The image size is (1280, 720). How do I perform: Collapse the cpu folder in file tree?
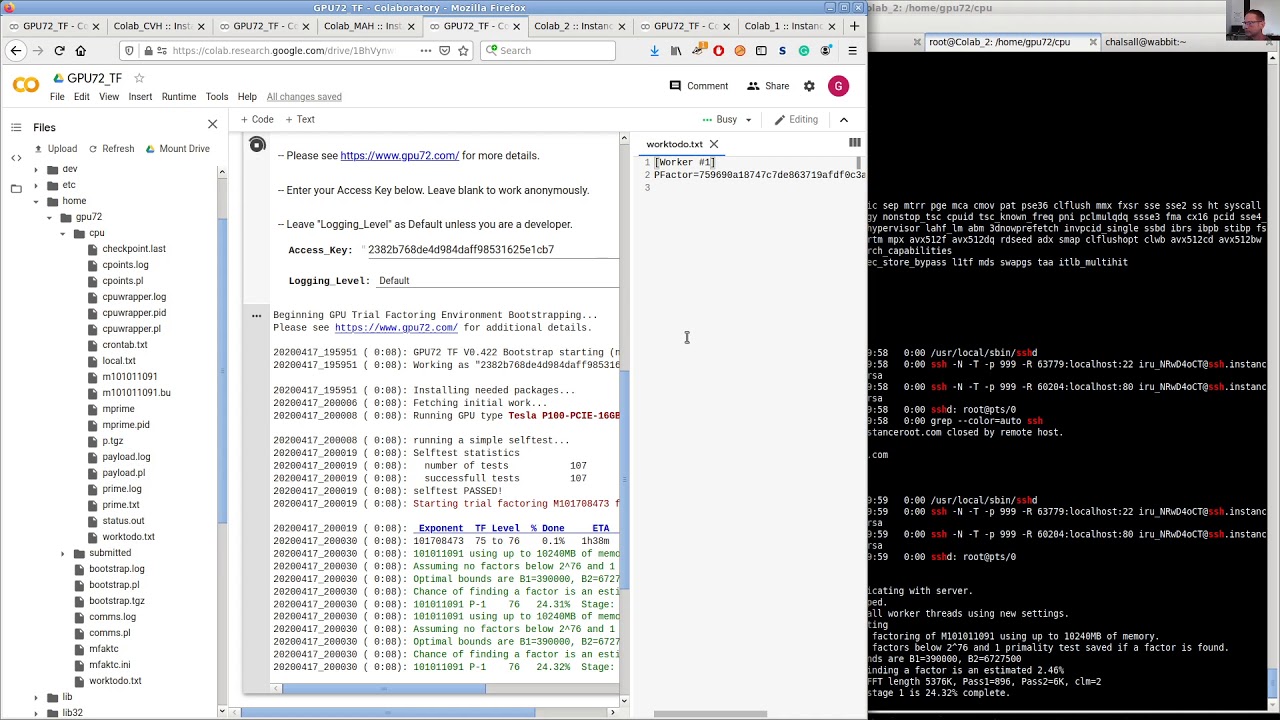pos(62,233)
